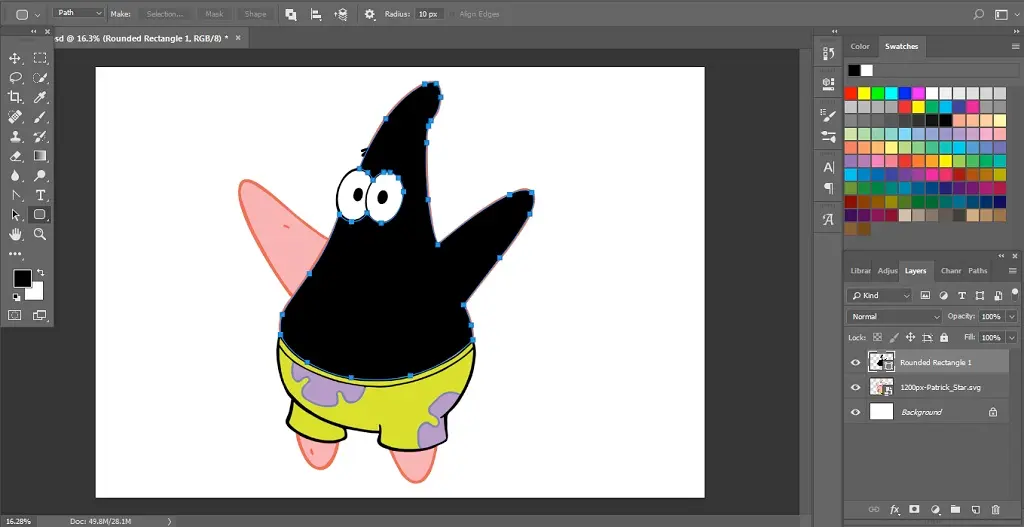This screenshot has width=1024, height=527.
Task: Toggle visibility of Rounded Rectangle 1 layer
Action: point(856,362)
